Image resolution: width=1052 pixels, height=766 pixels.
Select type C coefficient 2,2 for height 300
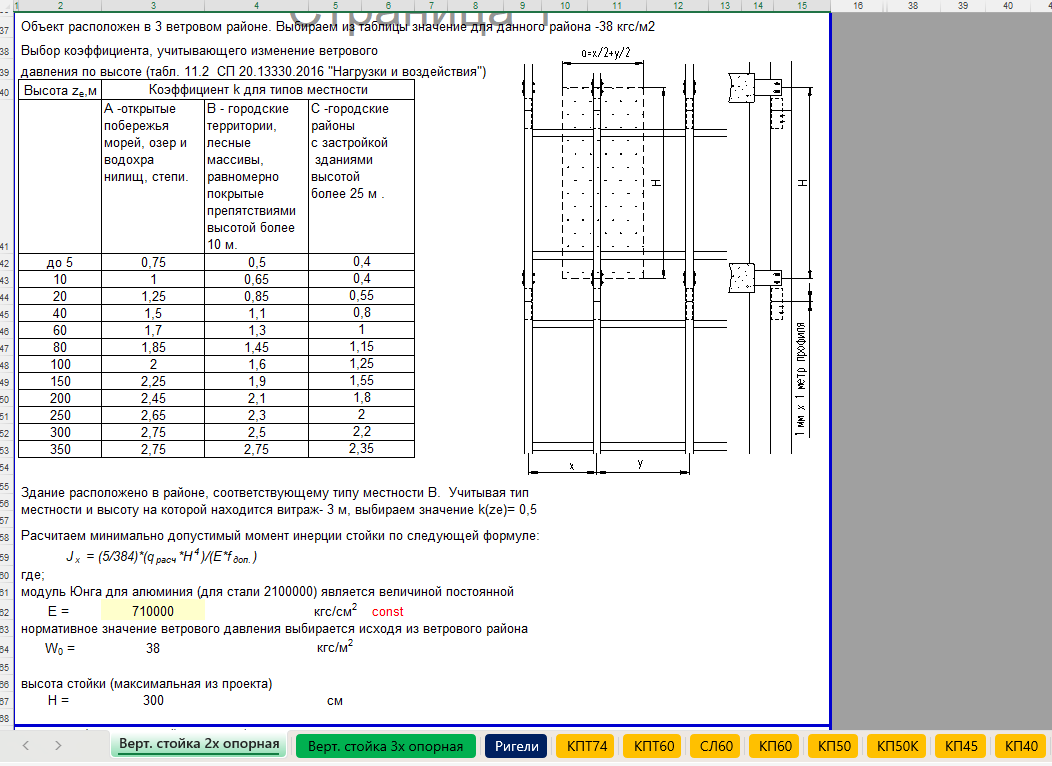coord(361,432)
